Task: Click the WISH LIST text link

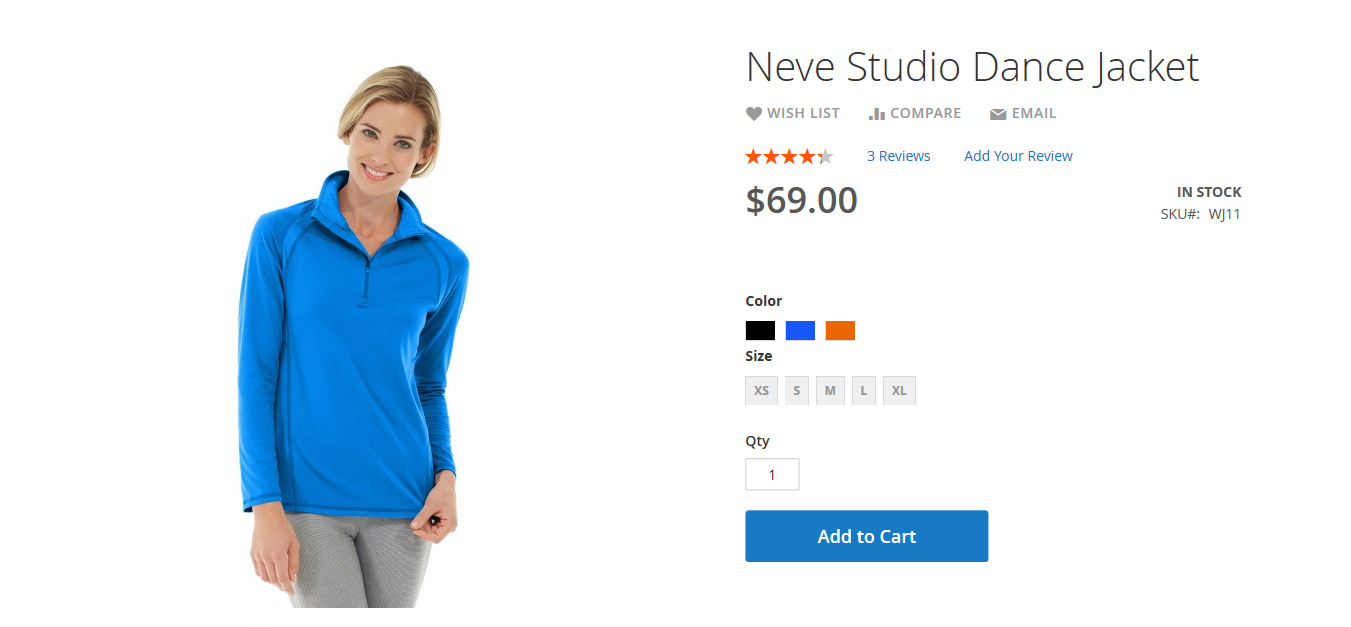Action: 803,114
